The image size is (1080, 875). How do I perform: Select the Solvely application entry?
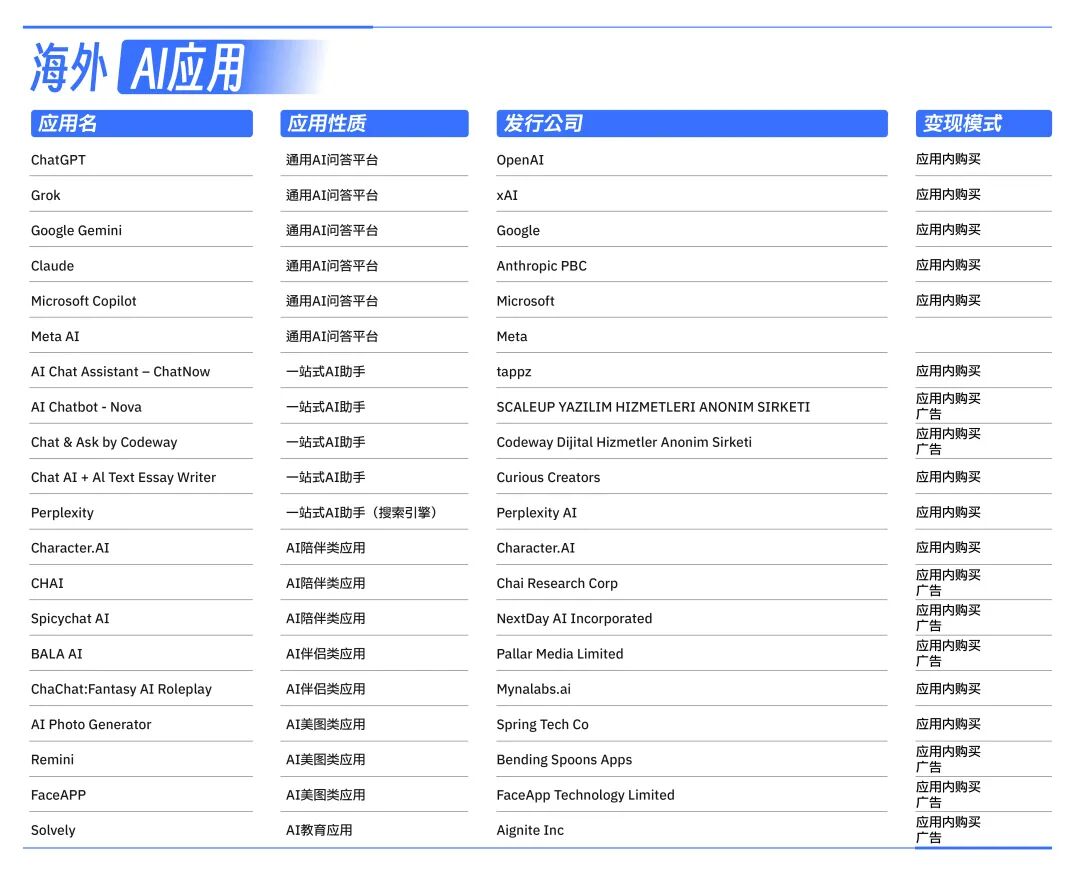click(x=52, y=830)
